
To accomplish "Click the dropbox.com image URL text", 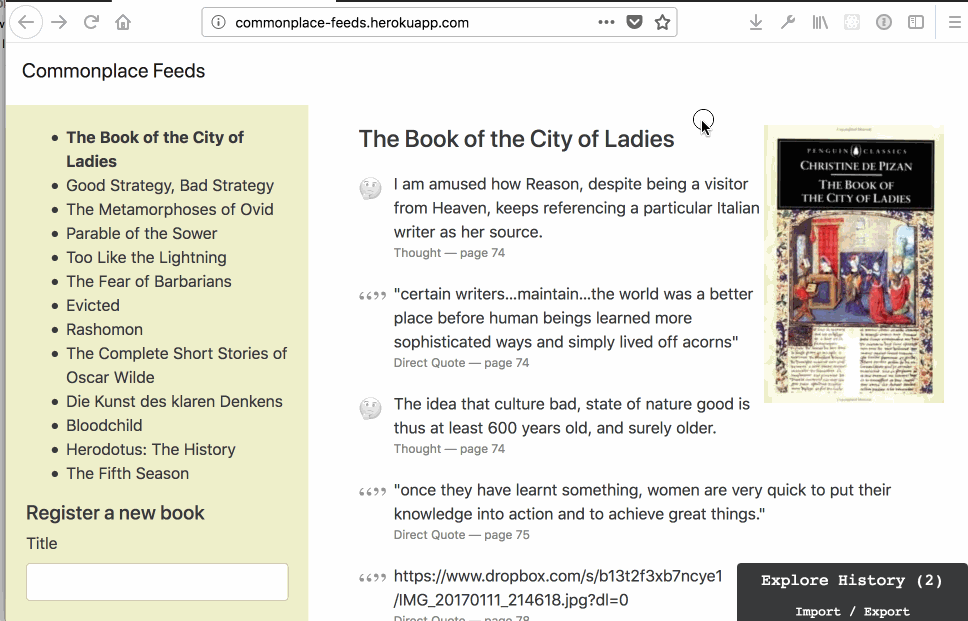I will pos(558,588).
